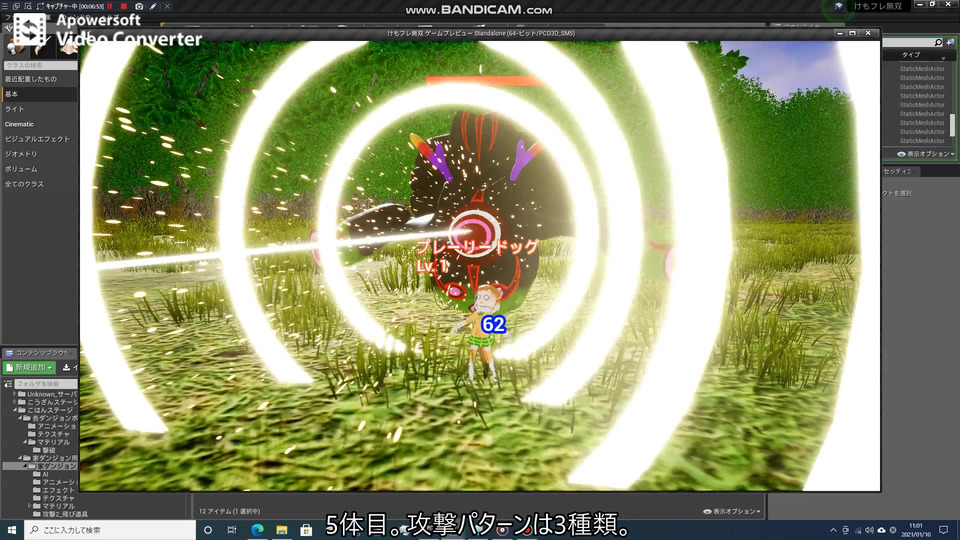Collapse the こはんステージ folder
This screenshot has width=960, height=540.
tap(15, 410)
